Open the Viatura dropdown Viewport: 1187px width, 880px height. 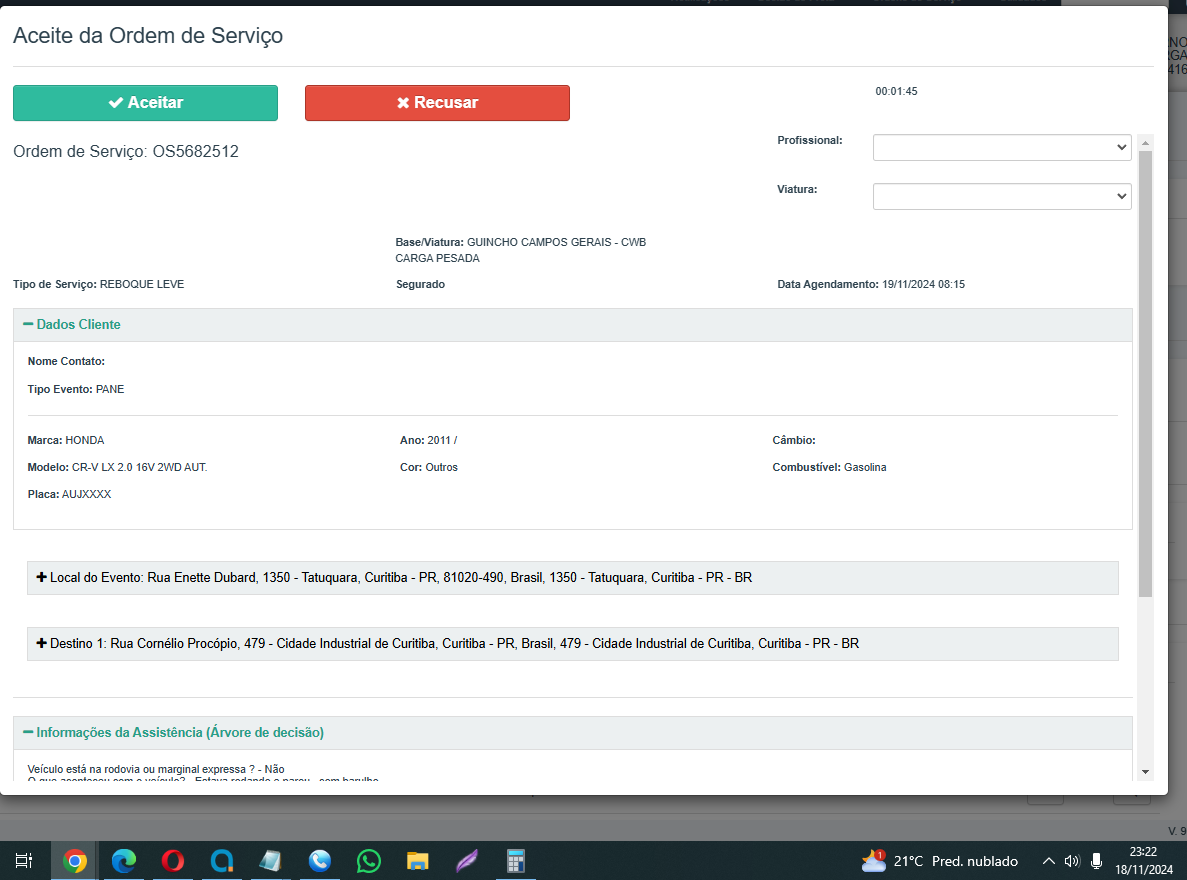pos(1001,197)
